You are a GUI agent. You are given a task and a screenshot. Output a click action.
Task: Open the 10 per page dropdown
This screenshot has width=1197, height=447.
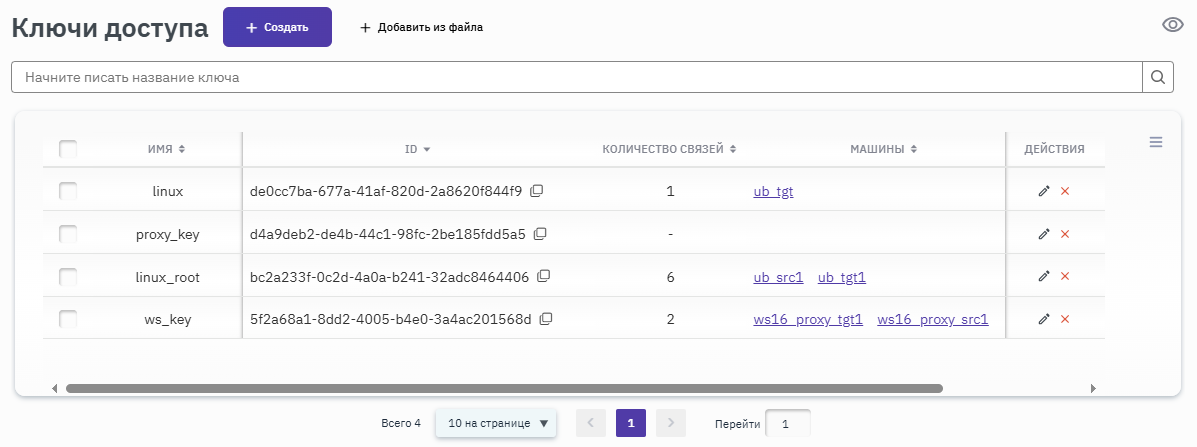pos(497,423)
